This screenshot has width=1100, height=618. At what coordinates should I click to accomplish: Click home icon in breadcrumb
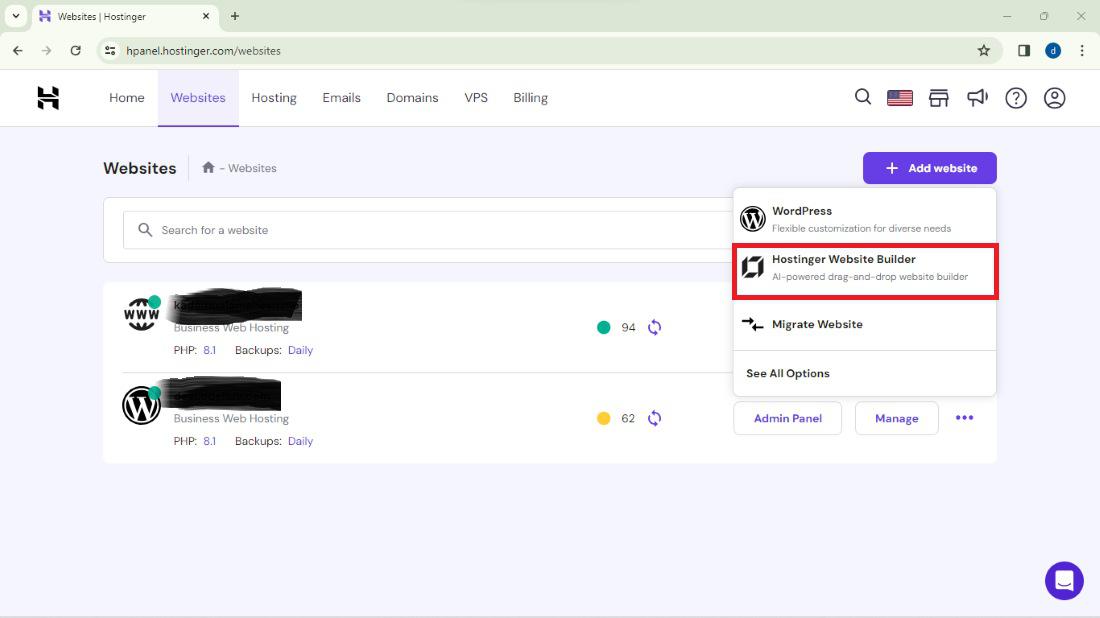(x=208, y=168)
